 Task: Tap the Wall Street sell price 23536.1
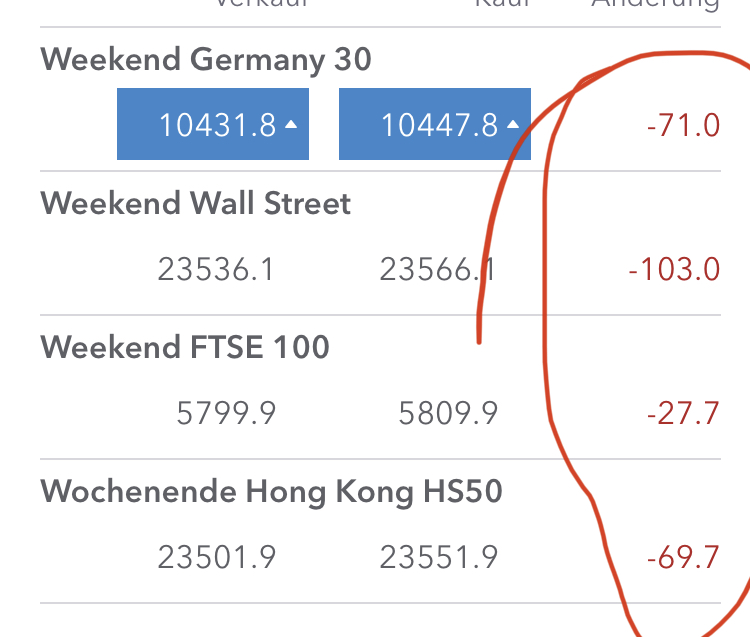216,269
